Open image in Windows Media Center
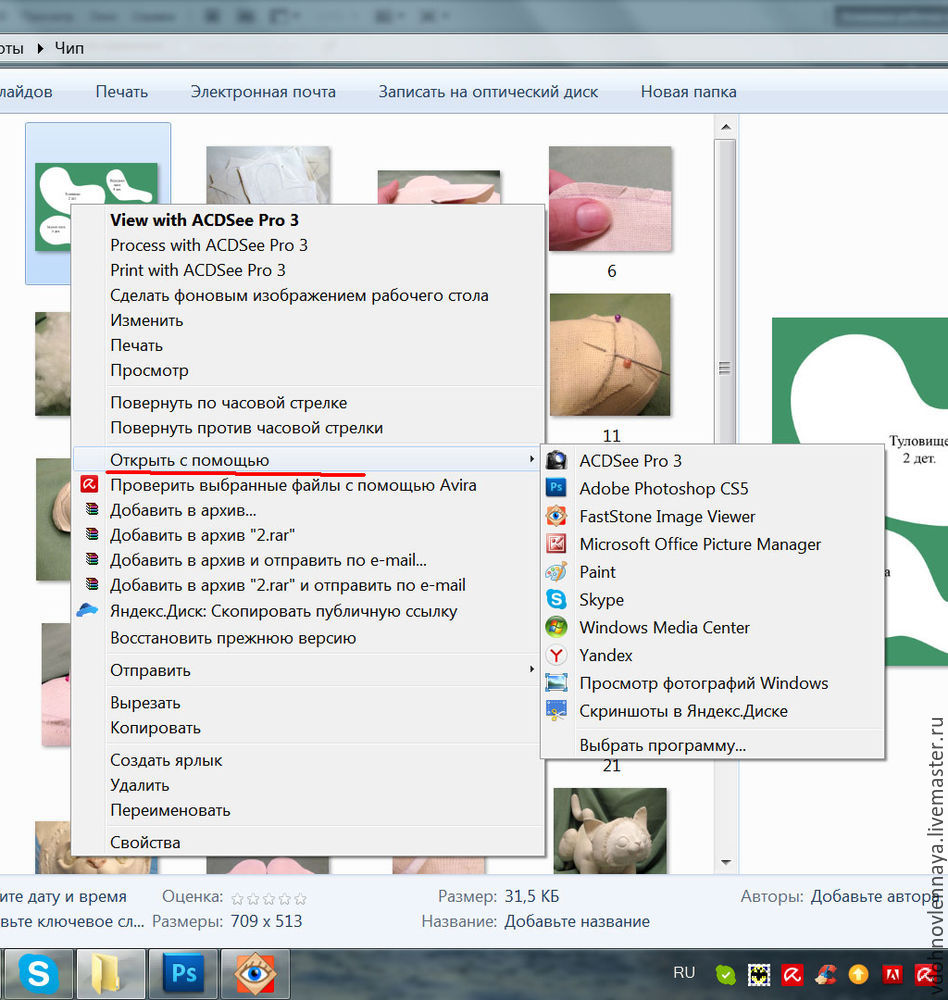The width and height of the screenshot is (948, 1000). click(x=712, y=628)
